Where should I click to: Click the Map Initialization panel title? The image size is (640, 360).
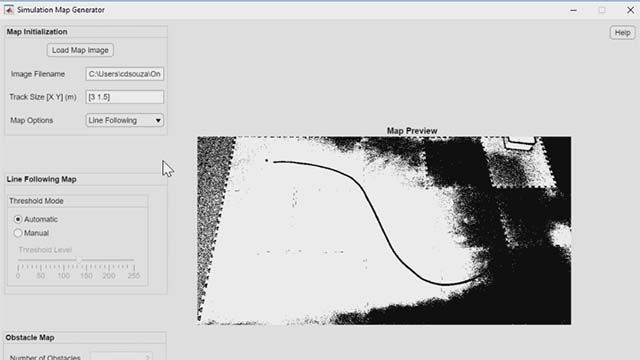[37, 32]
